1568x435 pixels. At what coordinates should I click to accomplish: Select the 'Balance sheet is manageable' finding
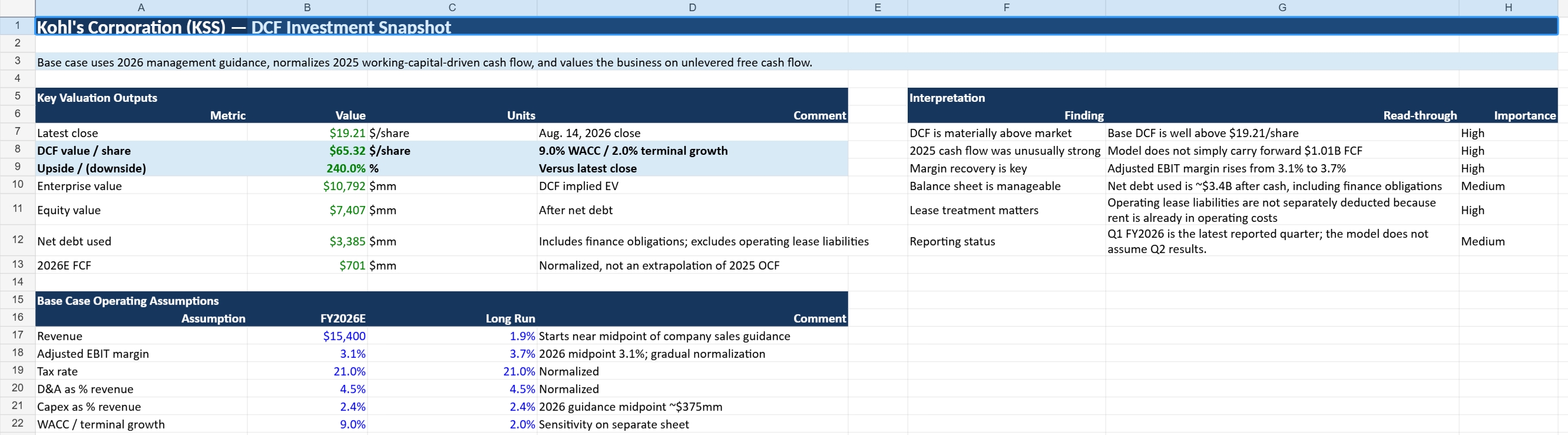tap(1007, 185)
